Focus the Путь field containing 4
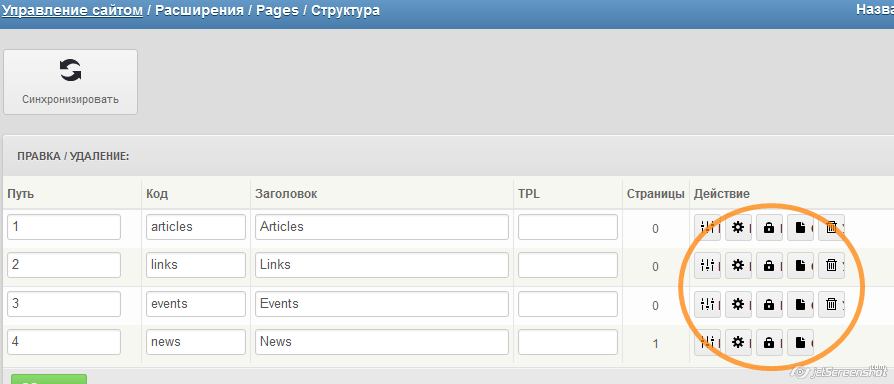The height and width of the screenshot is (384, 894). 64,342
